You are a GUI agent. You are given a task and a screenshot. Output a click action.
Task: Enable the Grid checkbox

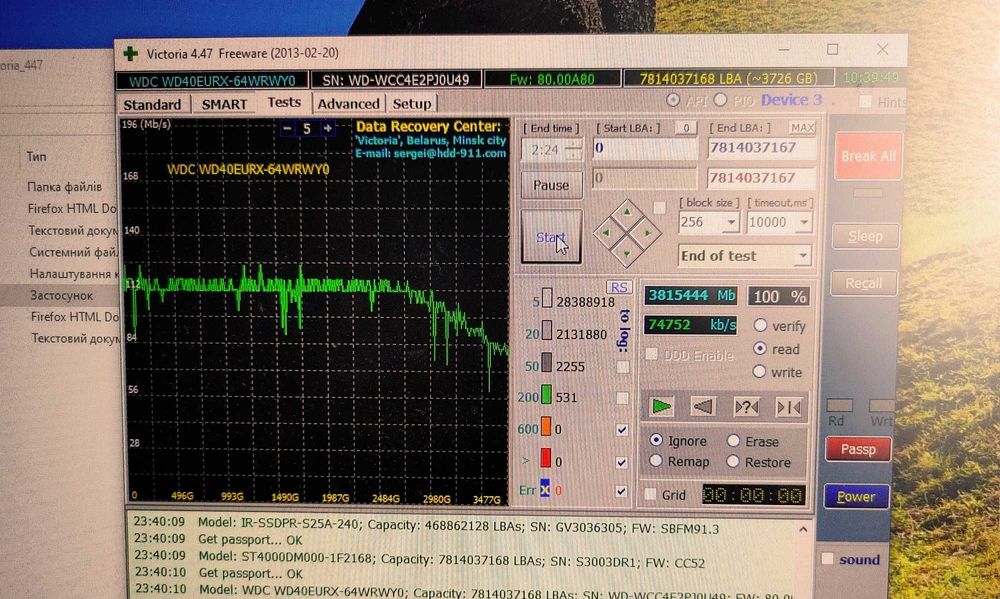(x=651, y=494)
